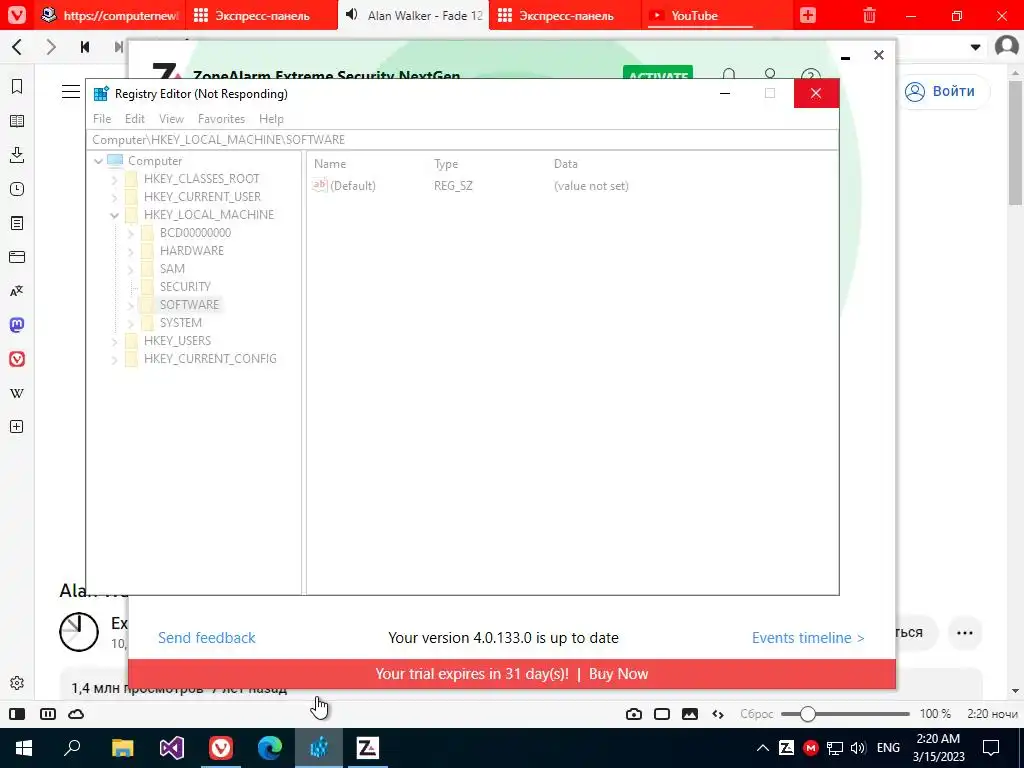The height and width of the screenshot is (768, 1024).
Task: Expand the SAM key arrow
Action: click(x=131, y=268)
